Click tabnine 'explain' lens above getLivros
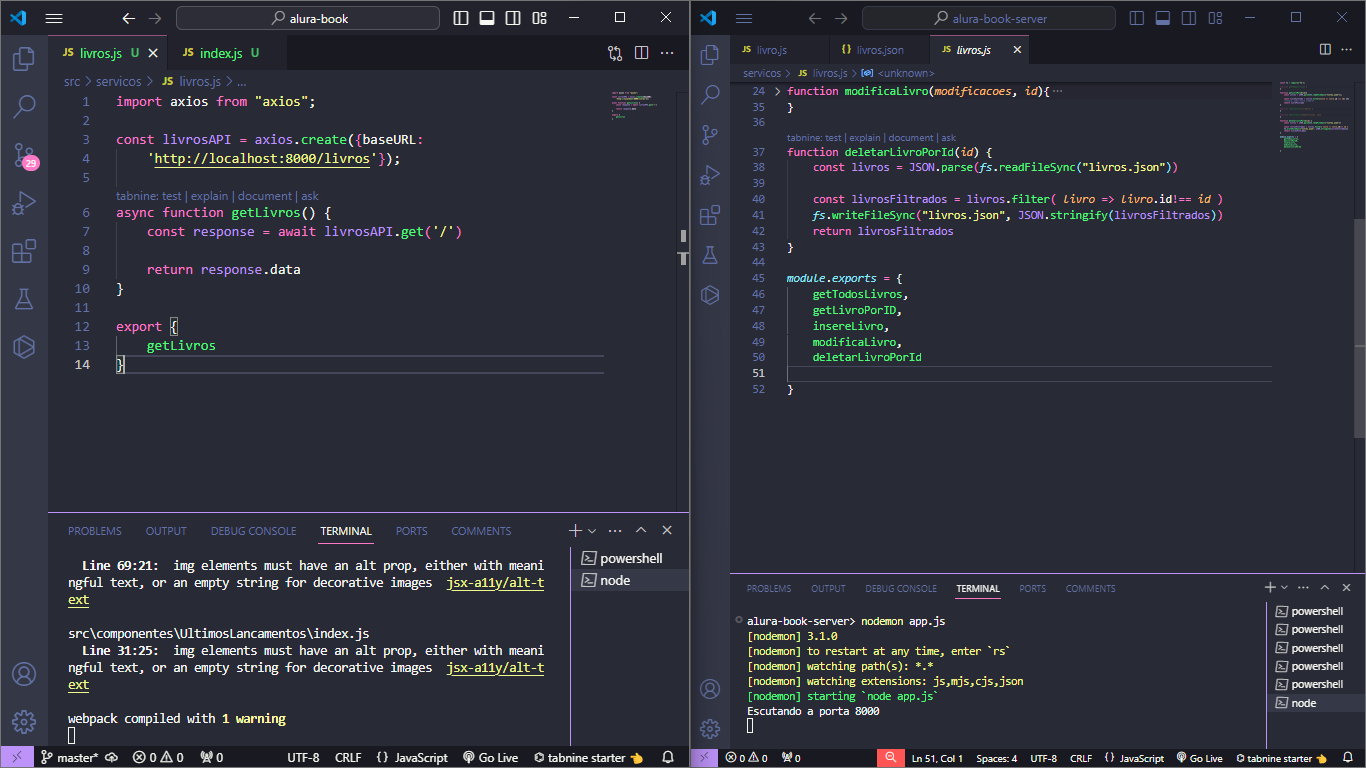1366x768 pixels. pyautogui.click(x=210, y=196)
